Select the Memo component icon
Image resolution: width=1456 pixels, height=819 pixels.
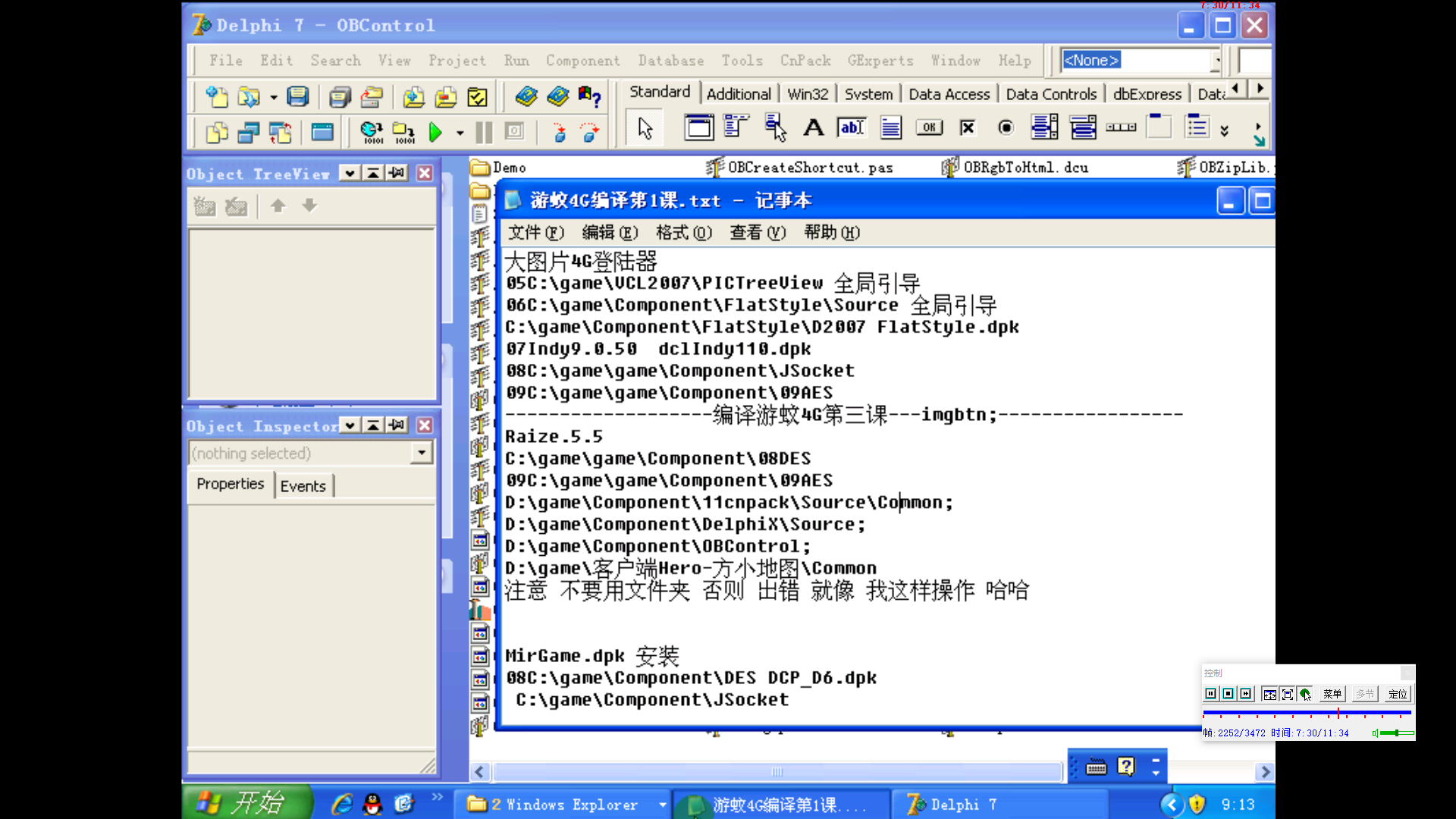(890, 127)
